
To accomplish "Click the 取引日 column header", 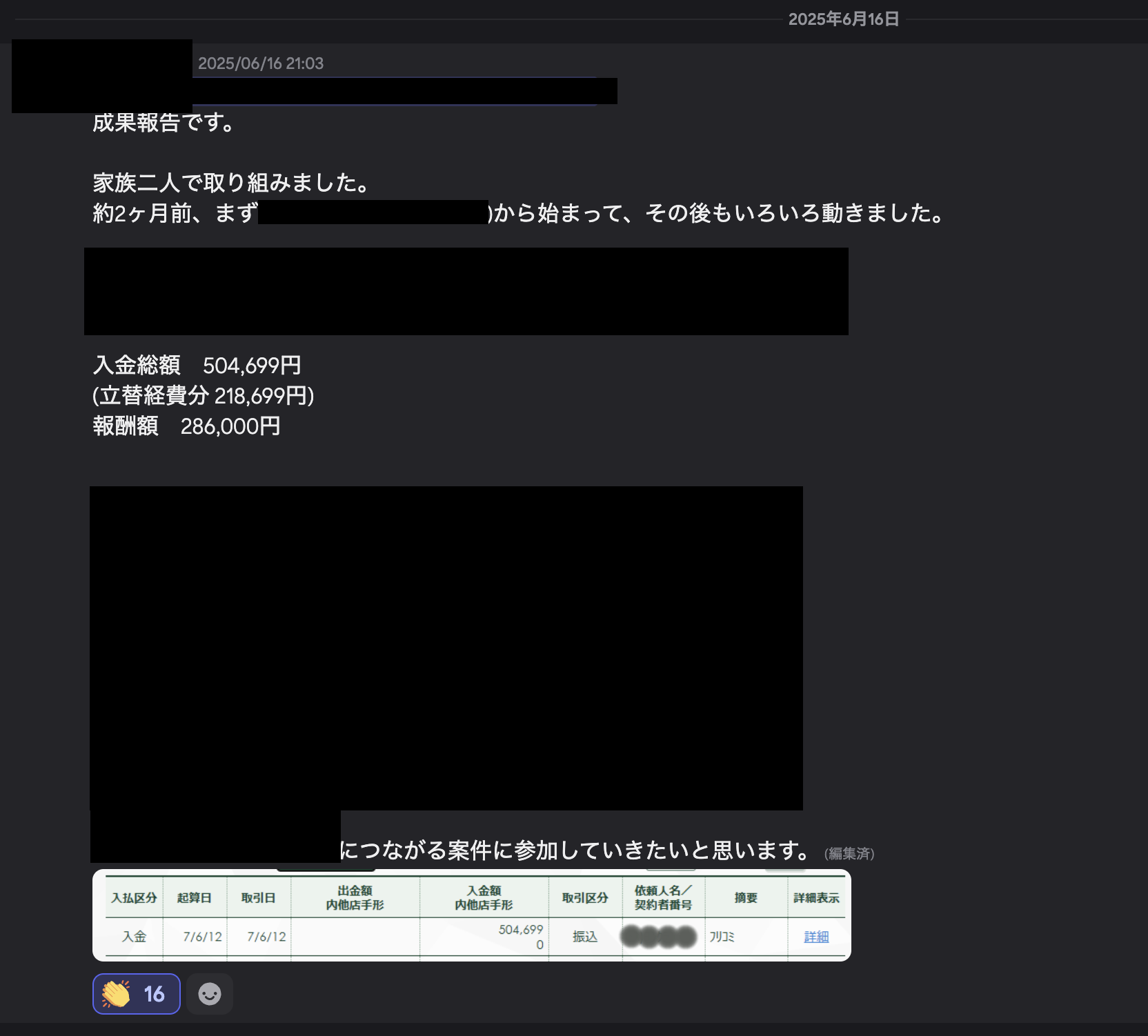I will pyautogui.click(x=258, y=898).
